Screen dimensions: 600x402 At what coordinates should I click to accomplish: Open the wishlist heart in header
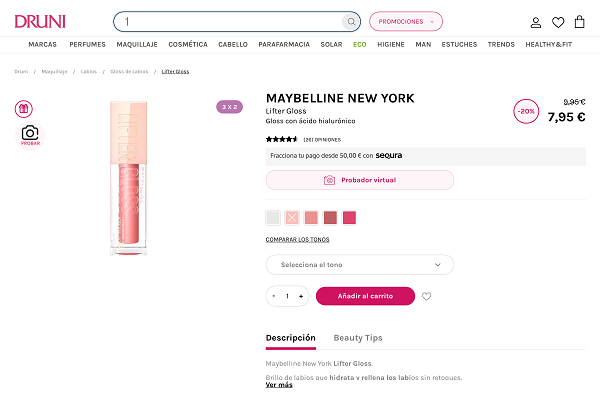coord(560,22)
